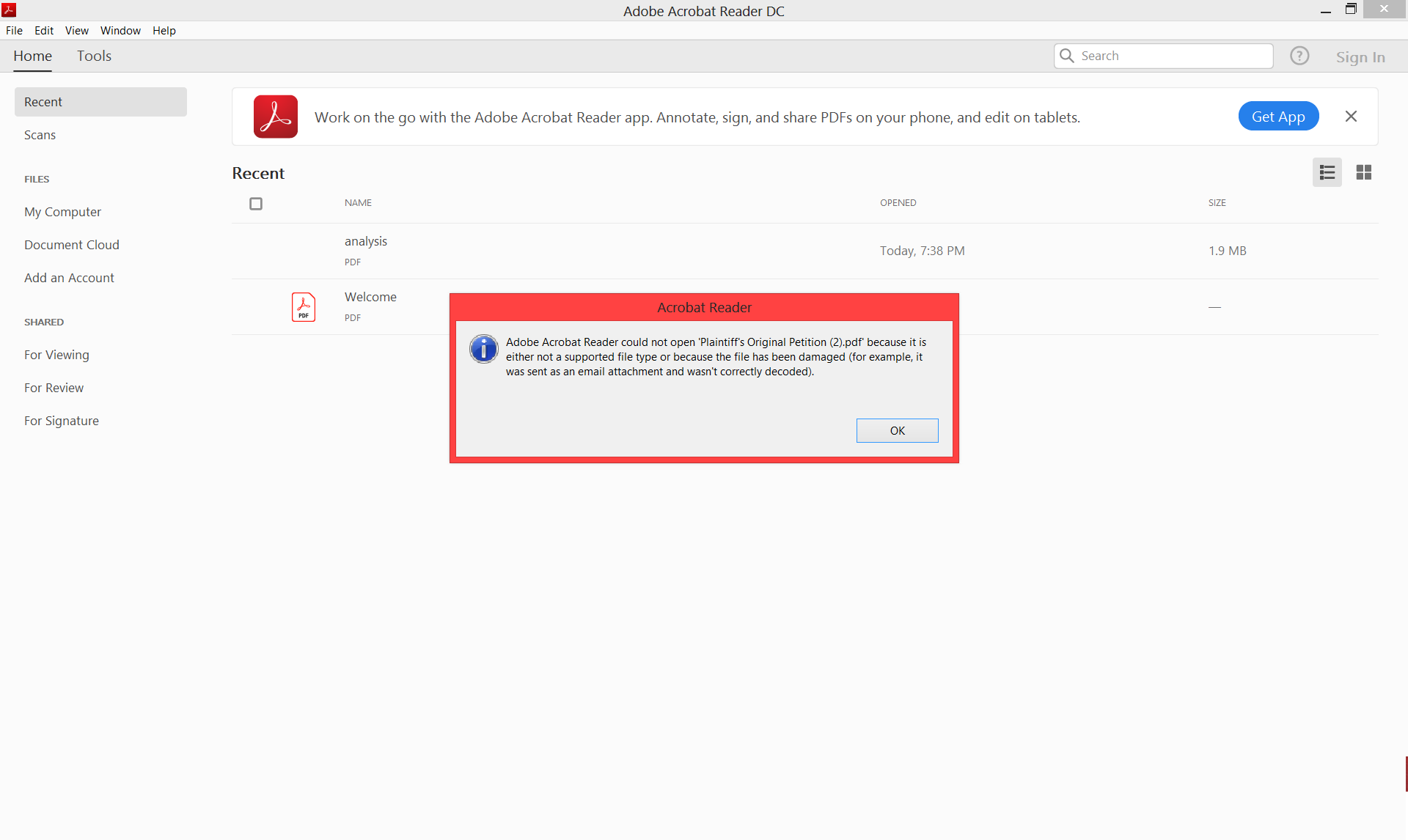Click the blue information icon in dialog

click(484, 349)
